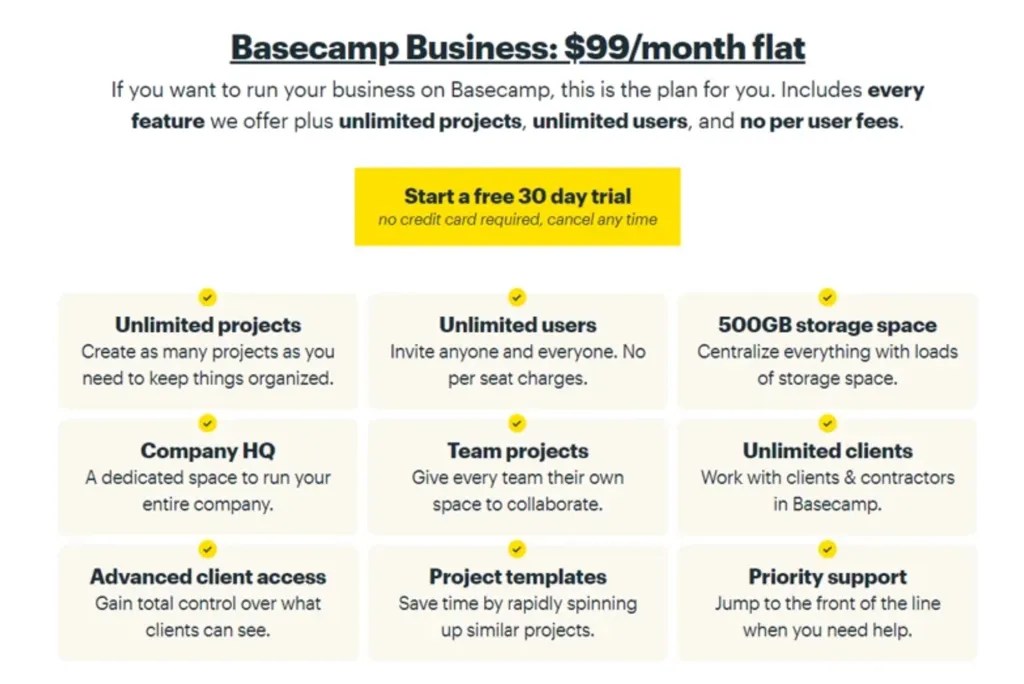Select the Priority support feature card
1024x684 pixels.
pyautogui.click(x=827, y=602)
